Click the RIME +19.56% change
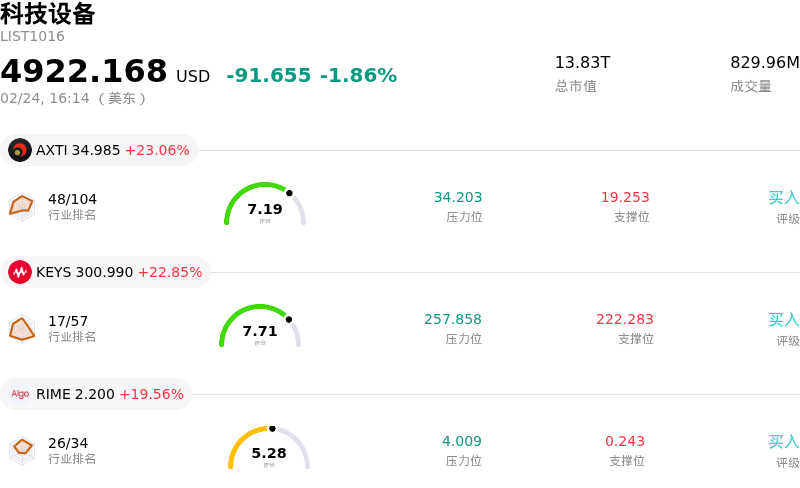This screenshot has height=488, width=800. 152,394
